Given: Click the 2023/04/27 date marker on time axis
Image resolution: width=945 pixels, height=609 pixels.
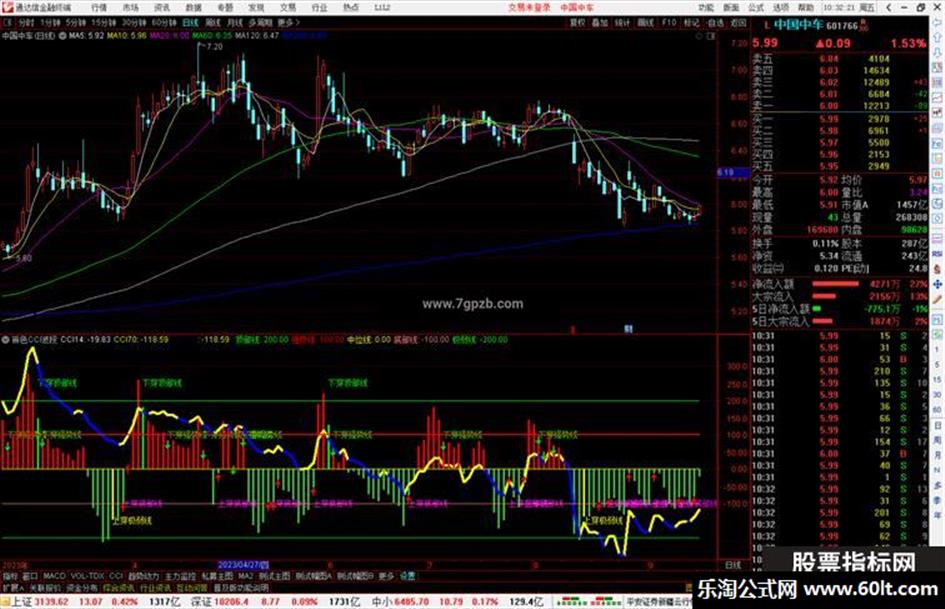Looking at the screenshot, I should click(x=243, y=566).
